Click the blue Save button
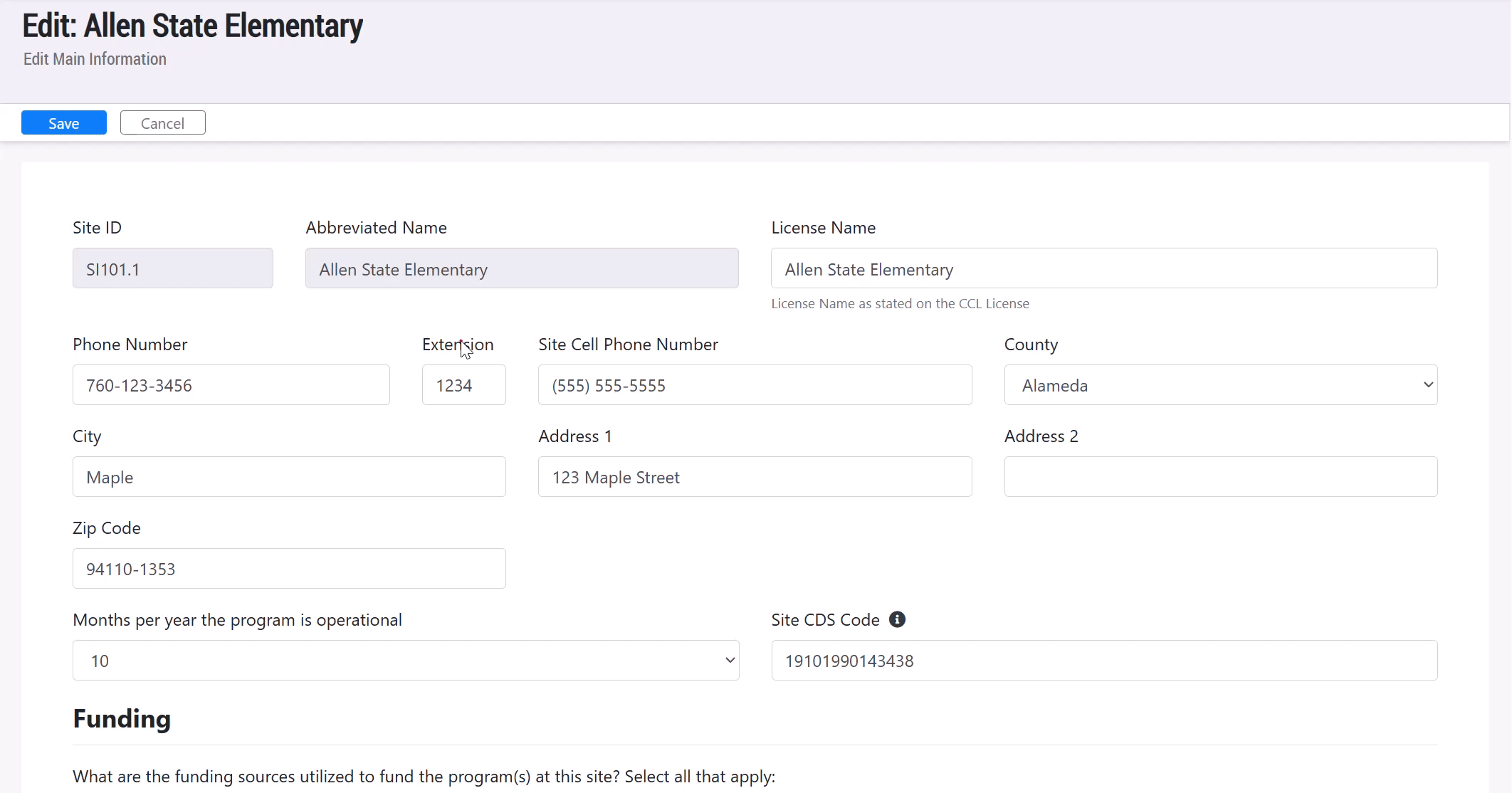The width and height of the screenshot is (1512, 793). coord(64,123)
